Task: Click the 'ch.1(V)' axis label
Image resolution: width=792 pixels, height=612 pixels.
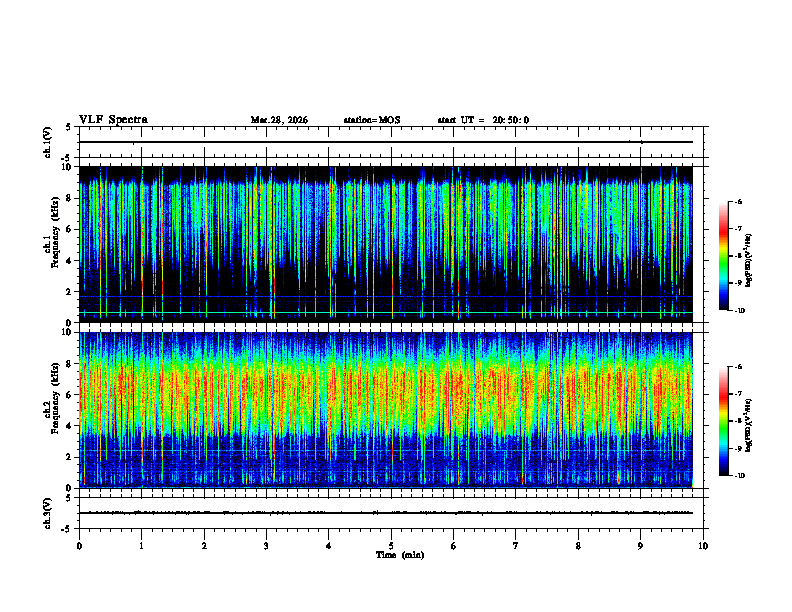Action: click(x=48, y=142)
